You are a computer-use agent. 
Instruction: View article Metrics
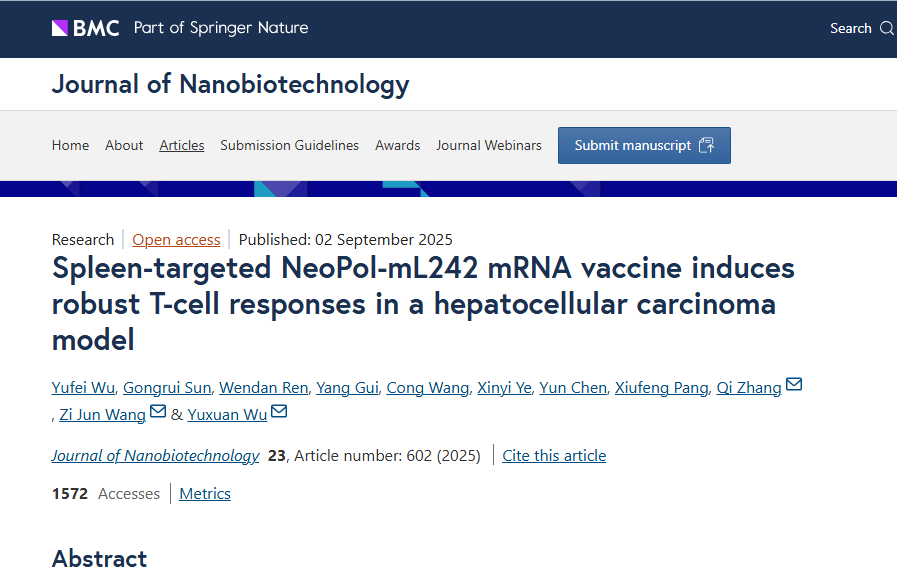(205, 494)
